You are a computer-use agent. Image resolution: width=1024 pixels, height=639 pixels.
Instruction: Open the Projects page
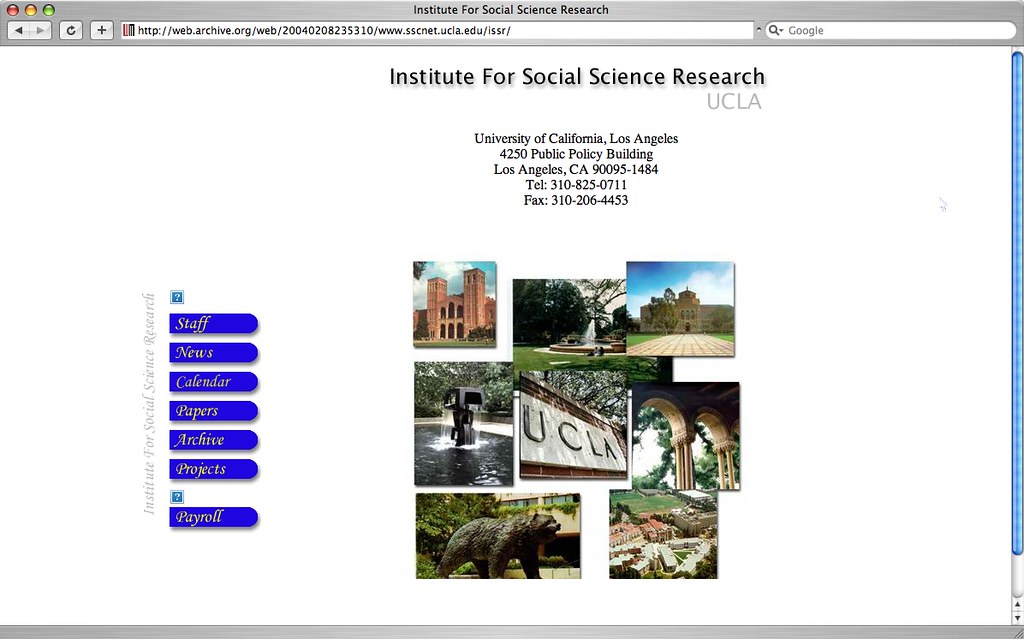click(x=212, y=468)
